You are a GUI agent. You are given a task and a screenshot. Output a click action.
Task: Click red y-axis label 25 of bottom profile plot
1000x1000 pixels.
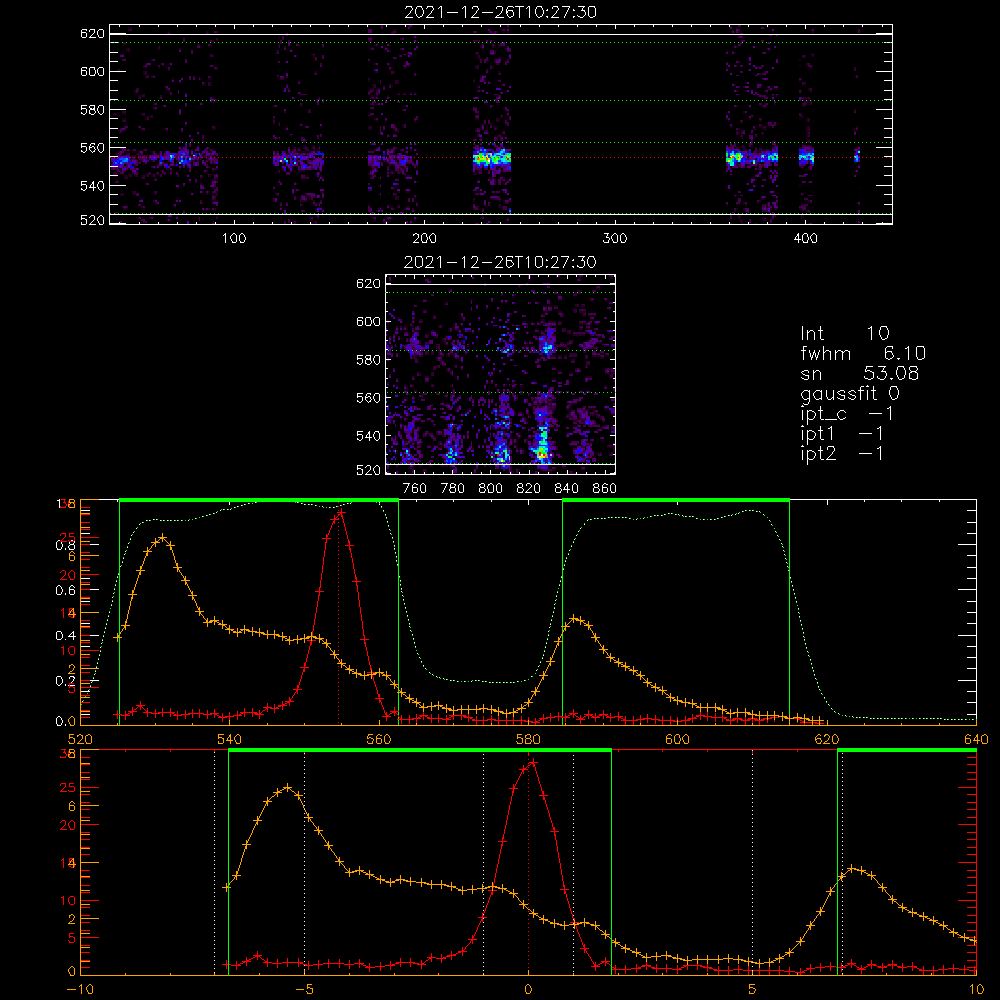tap(68, 788)
